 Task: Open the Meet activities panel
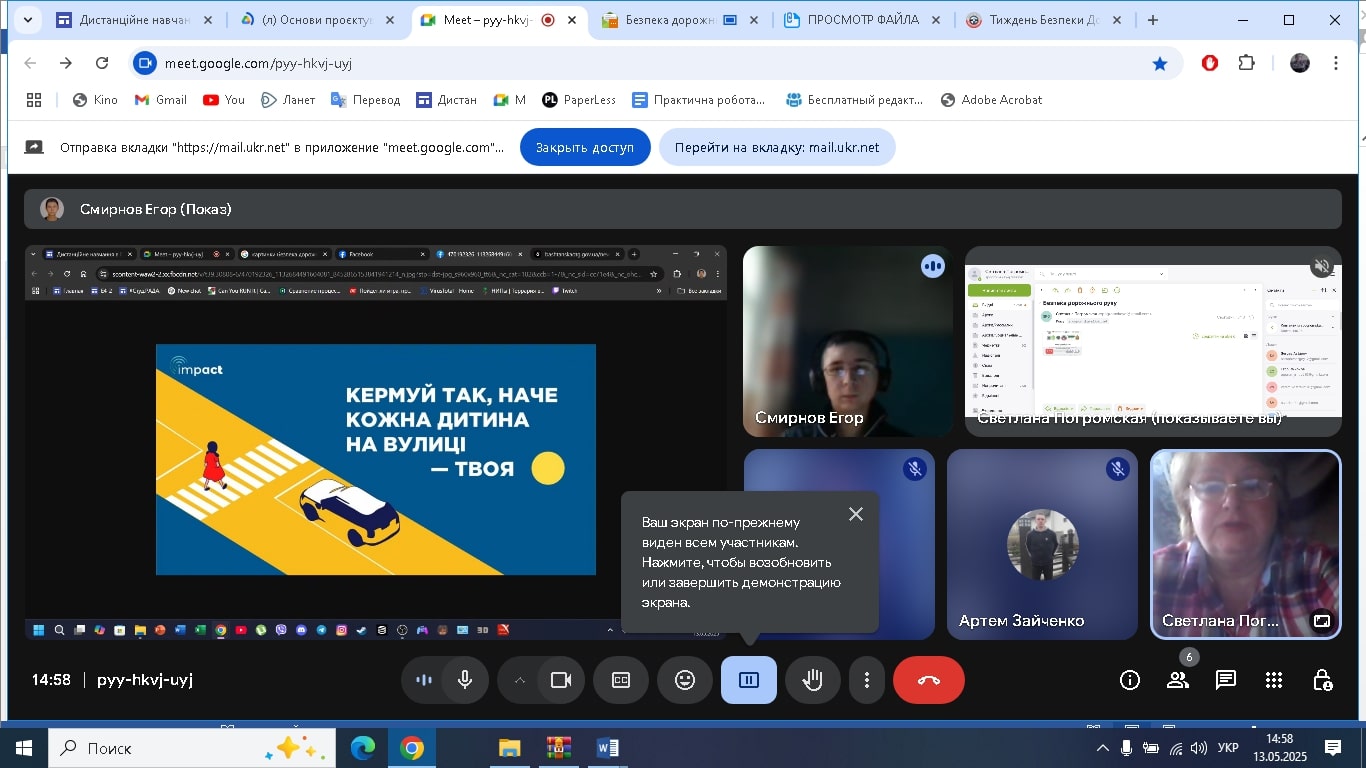coord(1274,680)
